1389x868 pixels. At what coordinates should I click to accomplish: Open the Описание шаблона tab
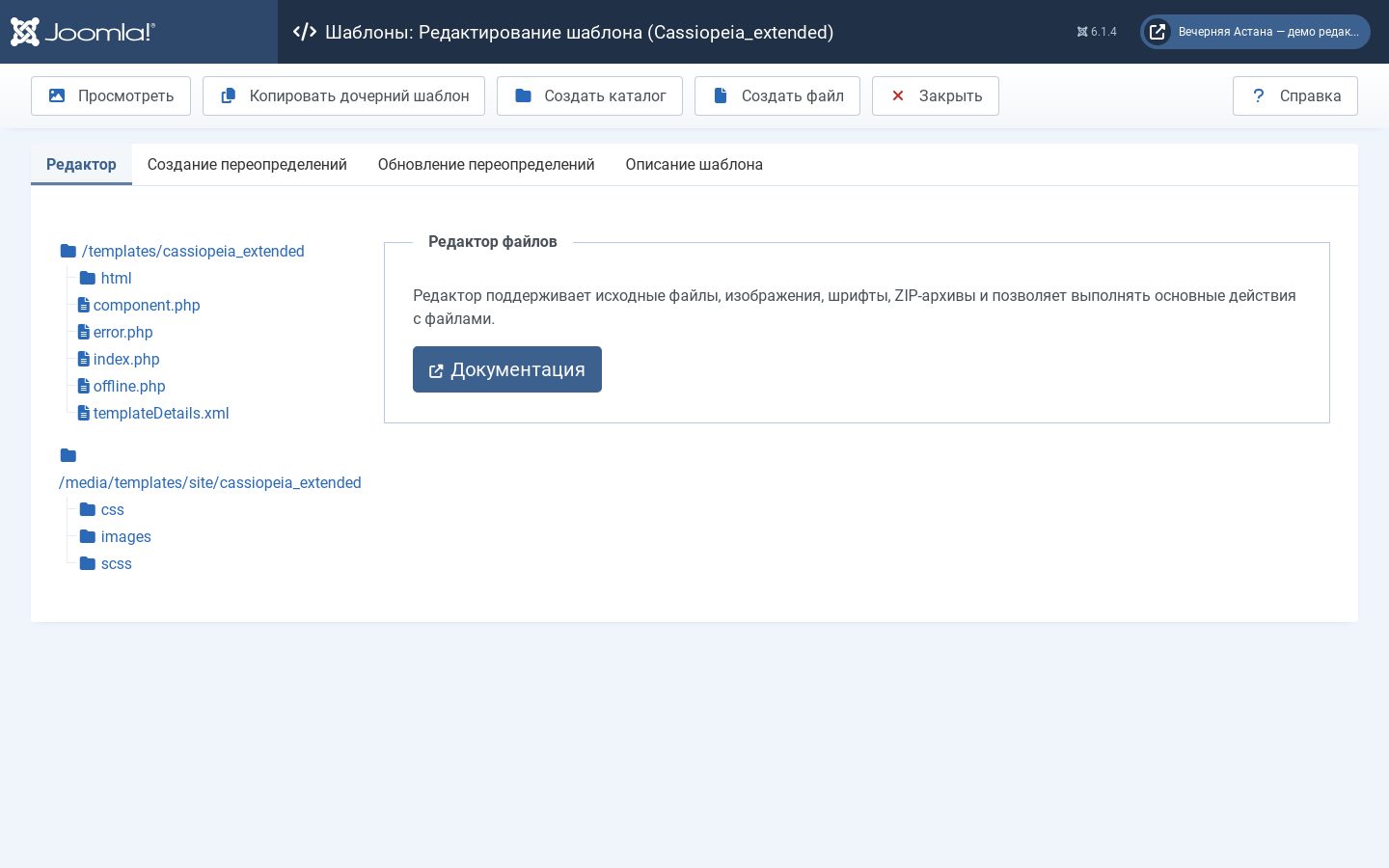pyautogui.click(x=694, y=164)
